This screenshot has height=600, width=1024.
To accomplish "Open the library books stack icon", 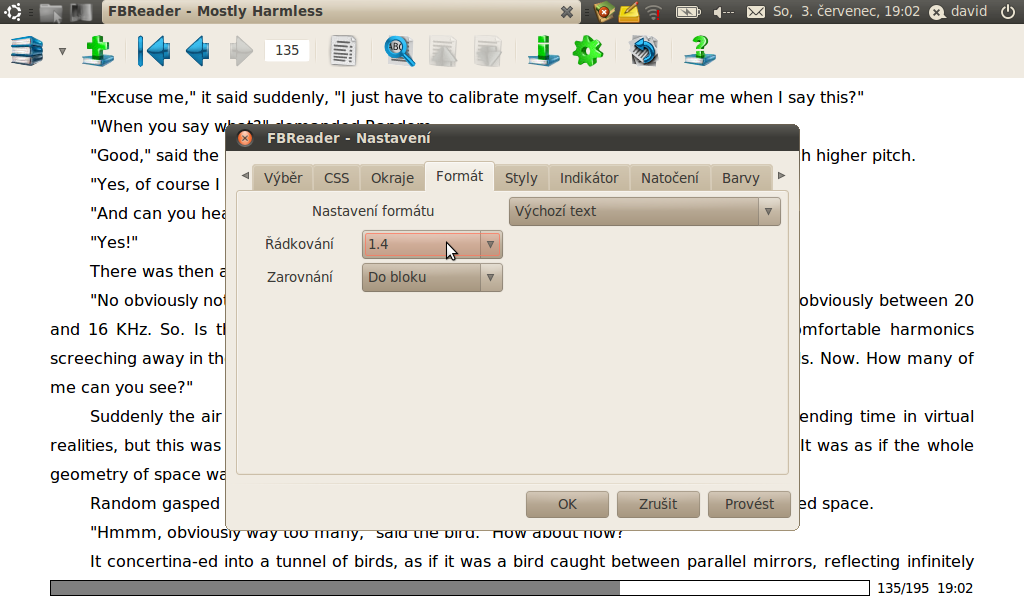I will point(27,51).
